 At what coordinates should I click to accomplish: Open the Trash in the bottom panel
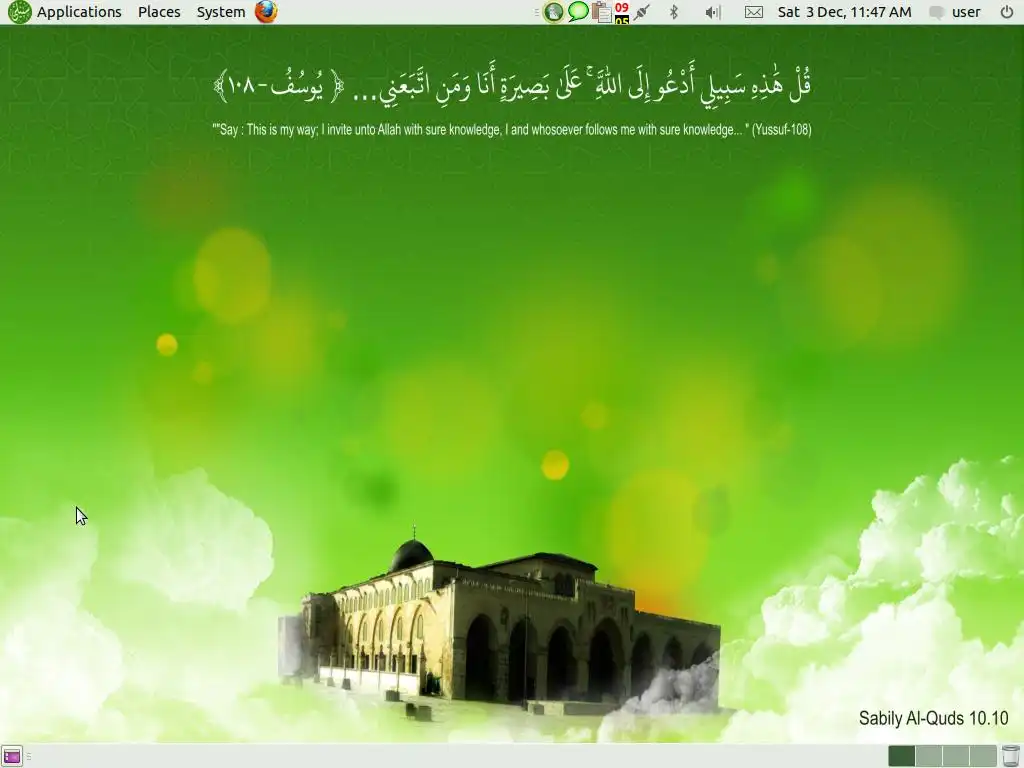click(1010, 756)
